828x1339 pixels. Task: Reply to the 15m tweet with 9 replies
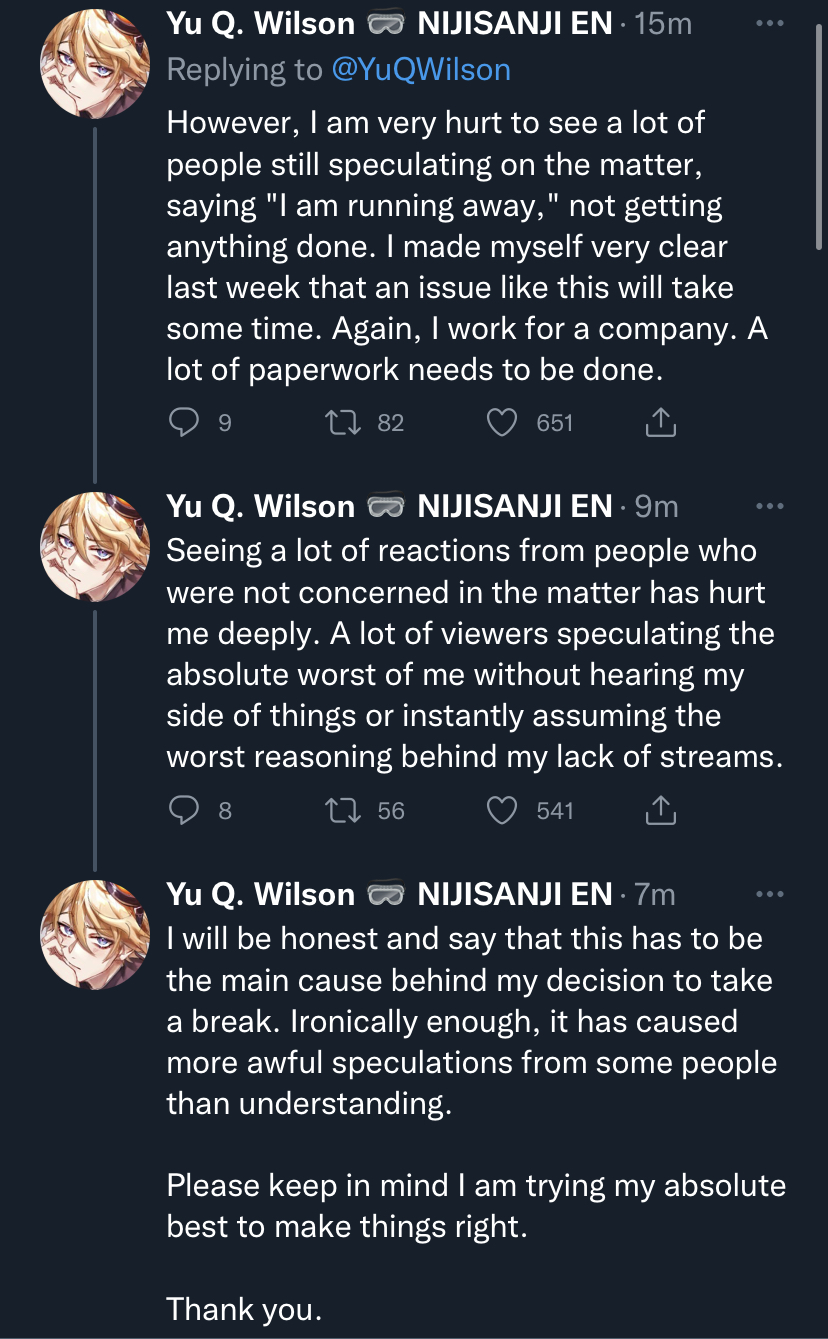pos(184,423)
